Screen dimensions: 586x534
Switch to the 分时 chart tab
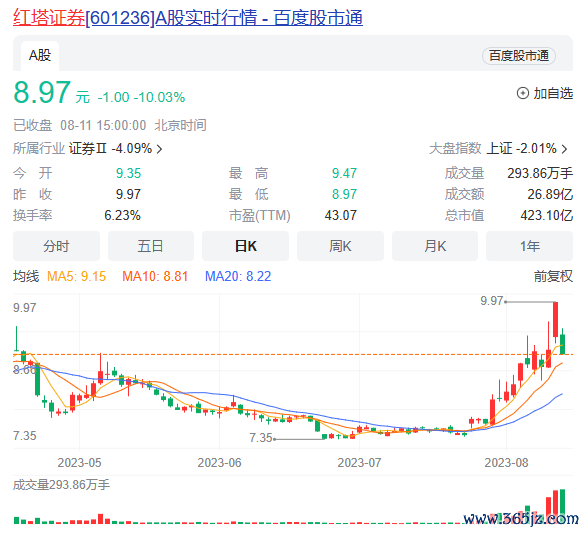pyautogui.click(x=56, y=246)
